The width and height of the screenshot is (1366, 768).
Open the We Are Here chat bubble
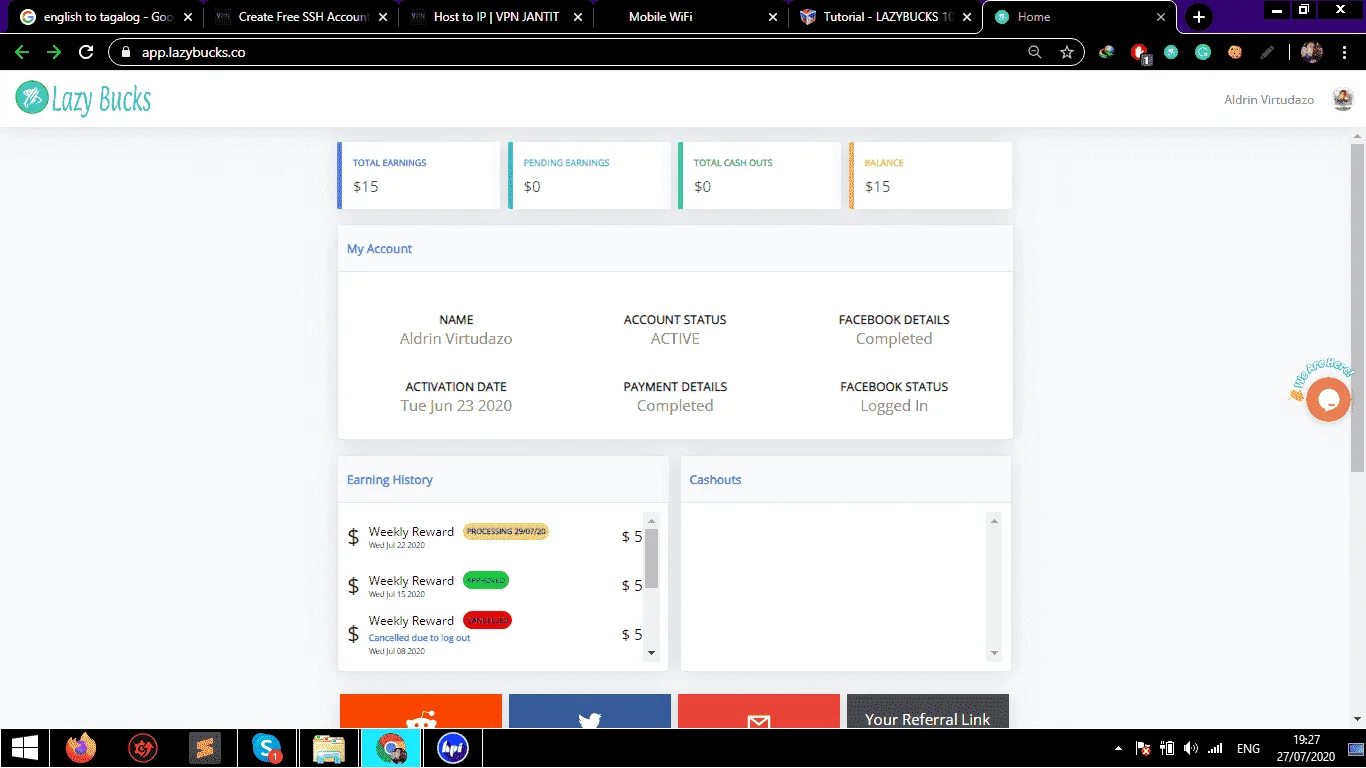click(1328, 400)
